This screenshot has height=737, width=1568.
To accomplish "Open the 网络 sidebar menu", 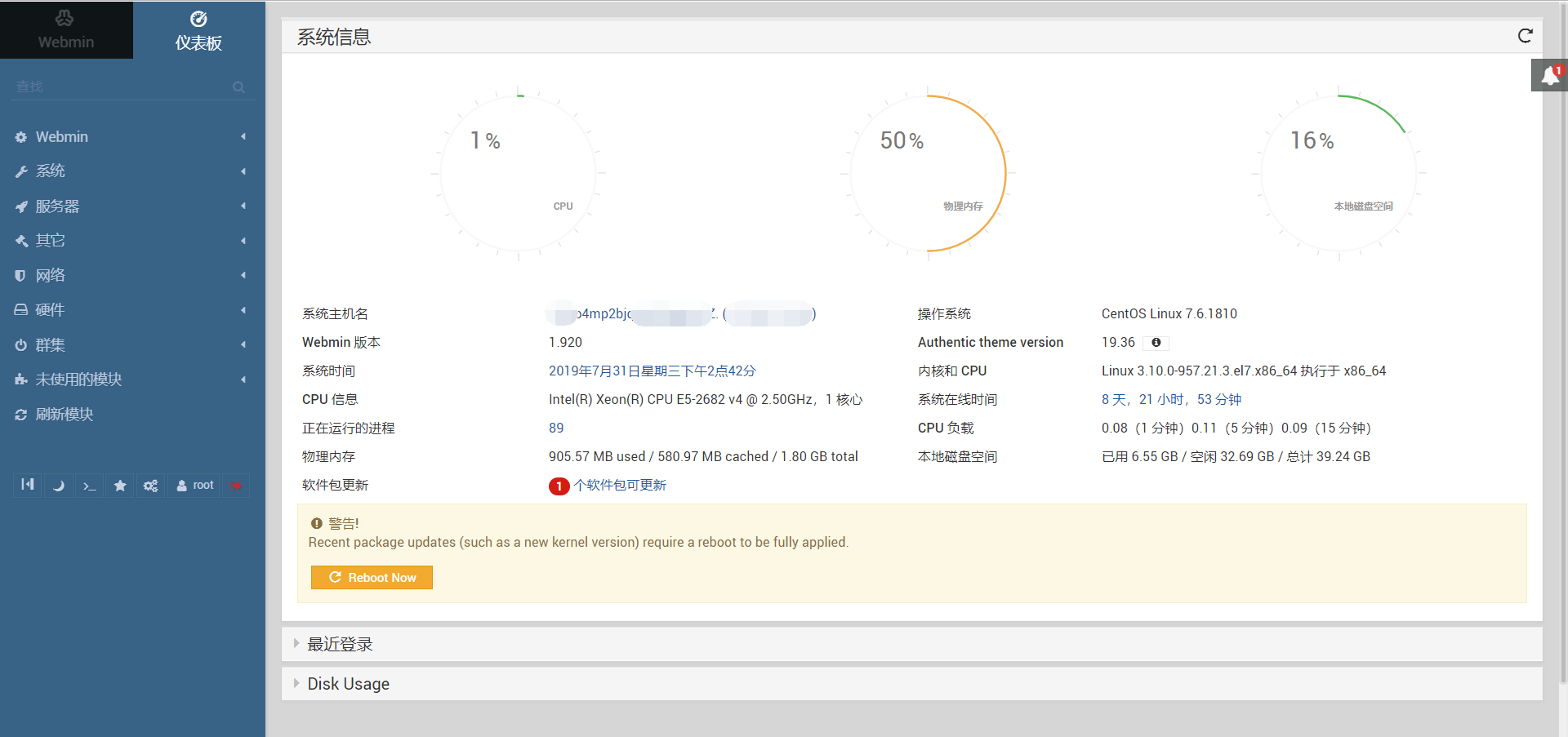I will 51,276.
